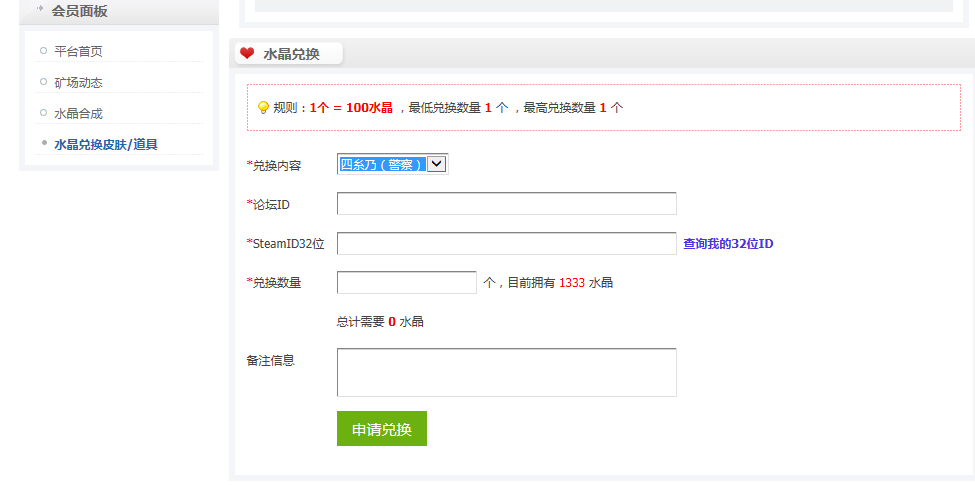
Task: Click the 备注信息 textarea
Action: click(507, 372)
